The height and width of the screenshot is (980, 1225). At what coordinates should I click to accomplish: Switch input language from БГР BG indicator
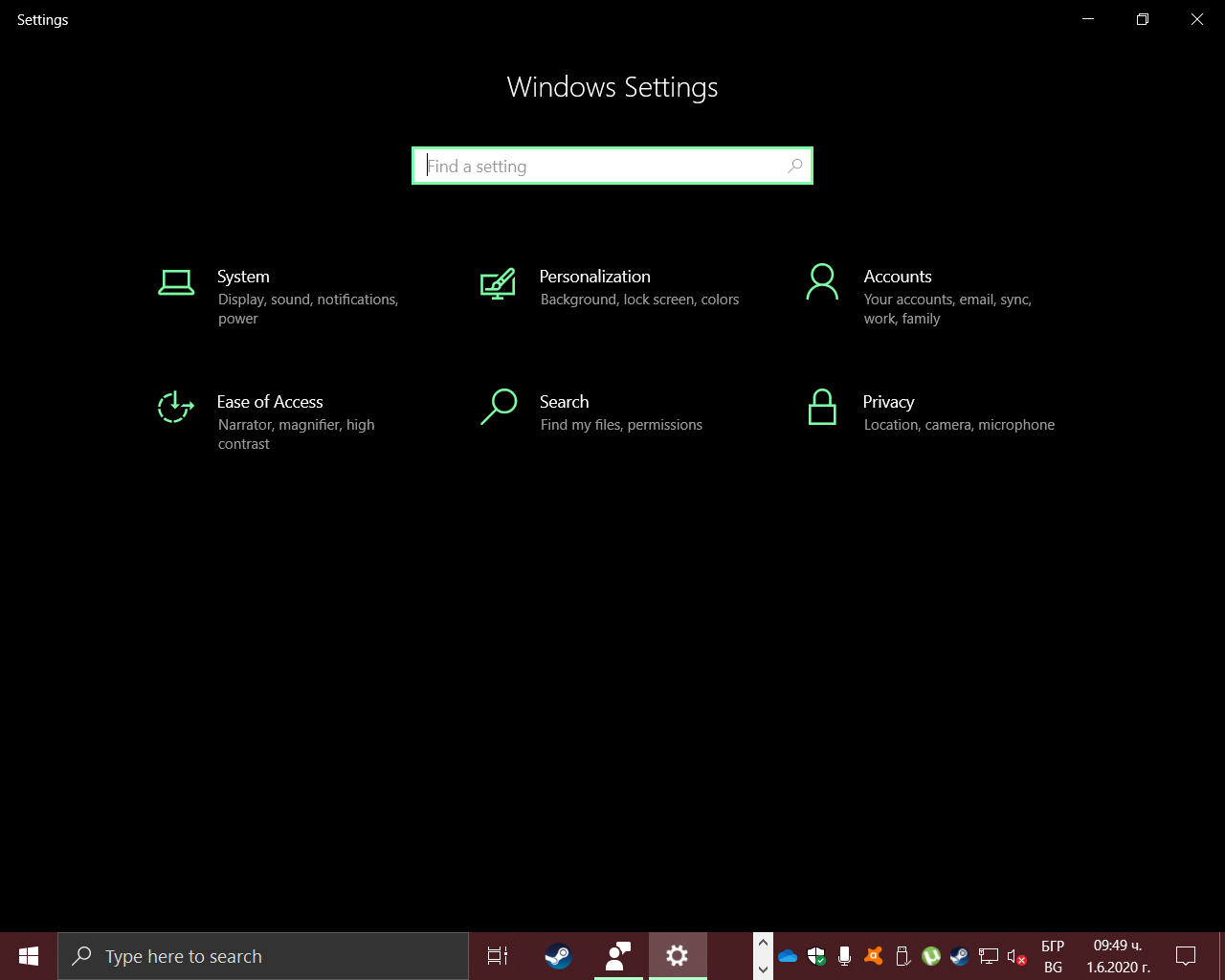1053,956
